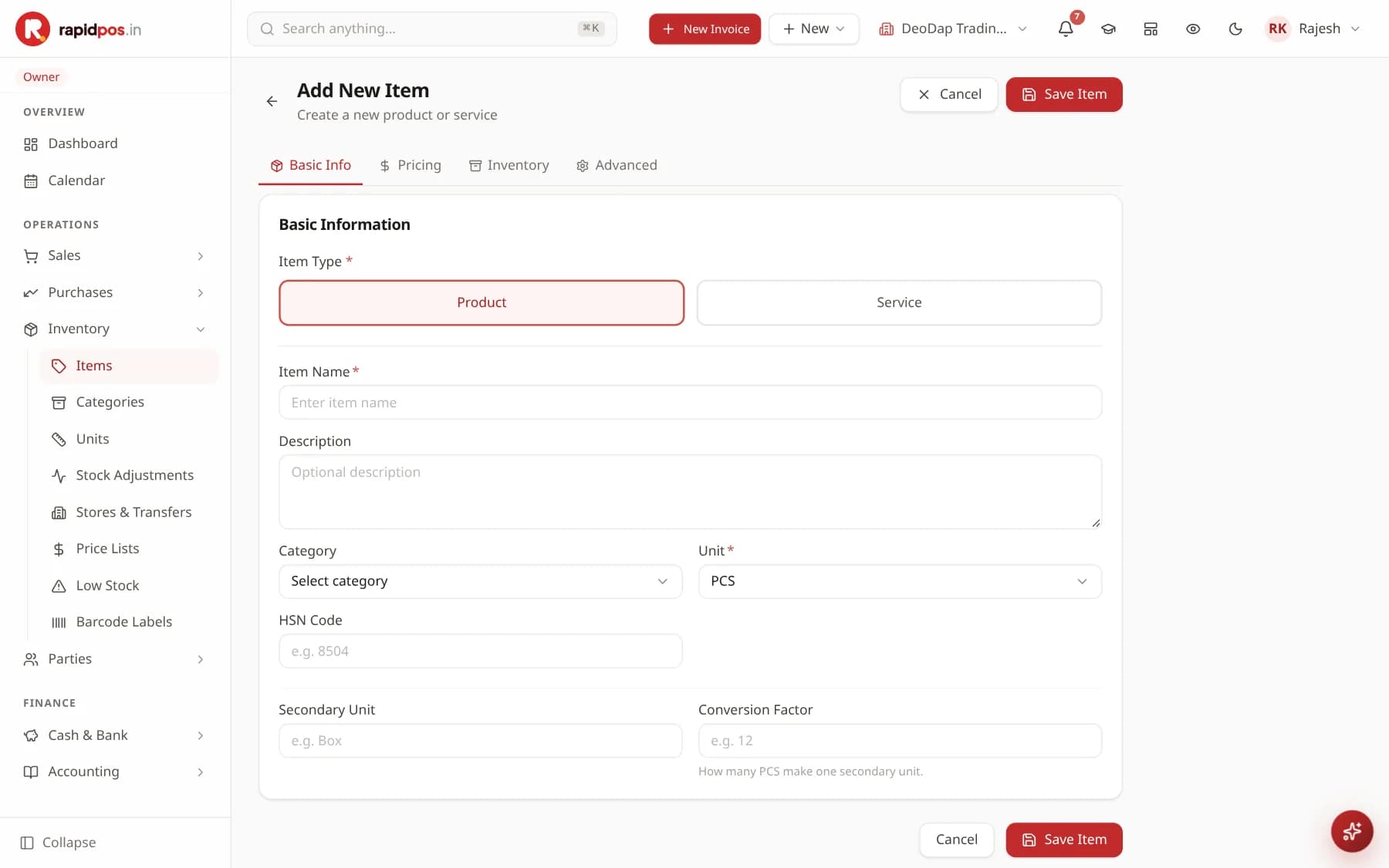The image size is (1389, 868).
Task: Open Barcode Labels page
Action: [130, 622]
